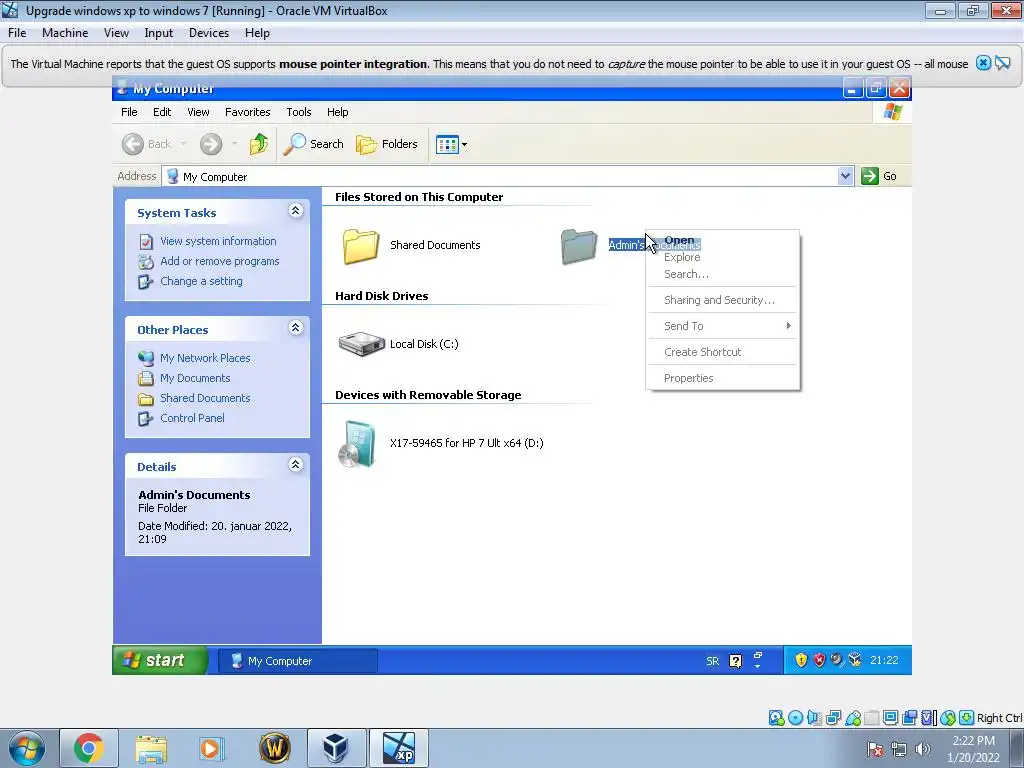Image resolution: width=1024 pixels, height=768 pixels.
Task: Open the Search toolbar button
Action: click(x=313, y=144)
